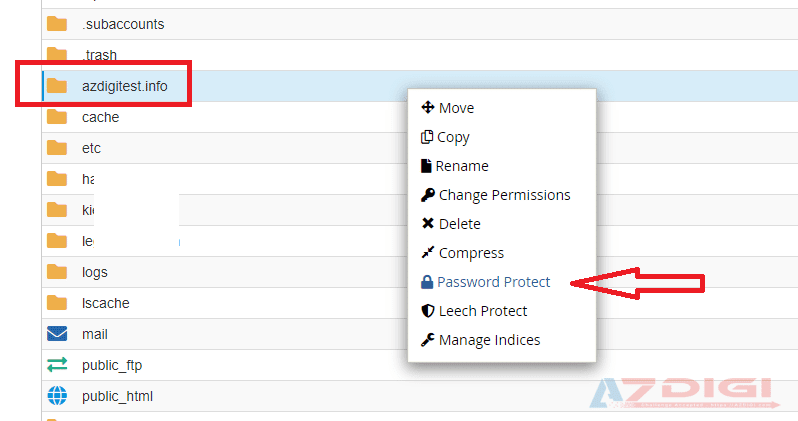Click the public_html globe icon

coord(57,396)
